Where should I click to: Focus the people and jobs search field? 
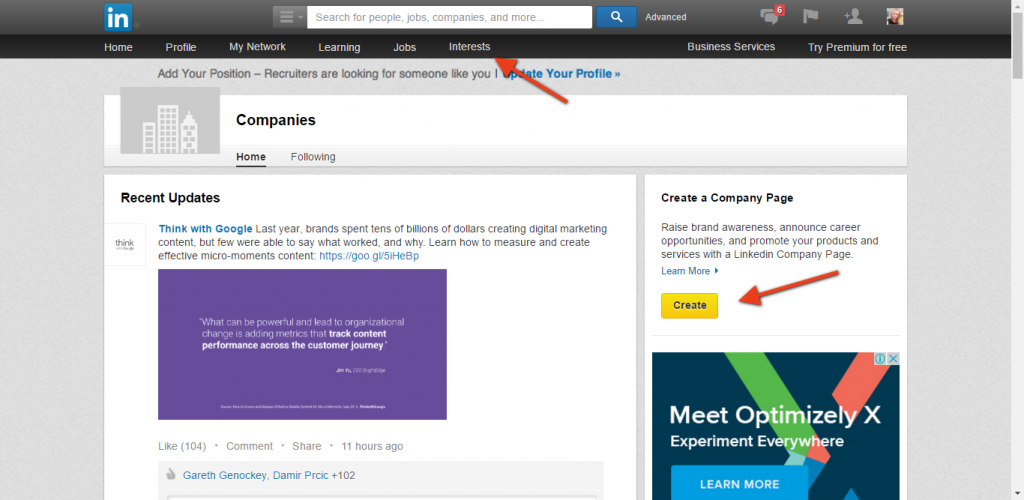(449, 17)
